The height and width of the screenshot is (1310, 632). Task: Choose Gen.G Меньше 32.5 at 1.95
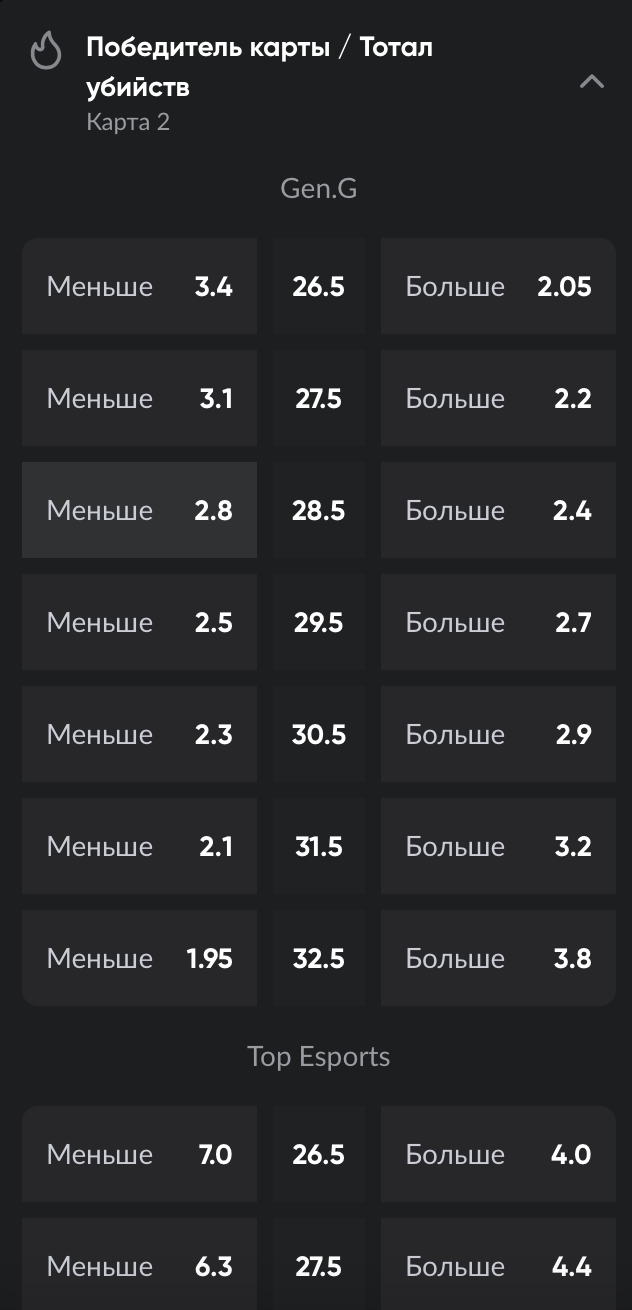pos(139,958)
